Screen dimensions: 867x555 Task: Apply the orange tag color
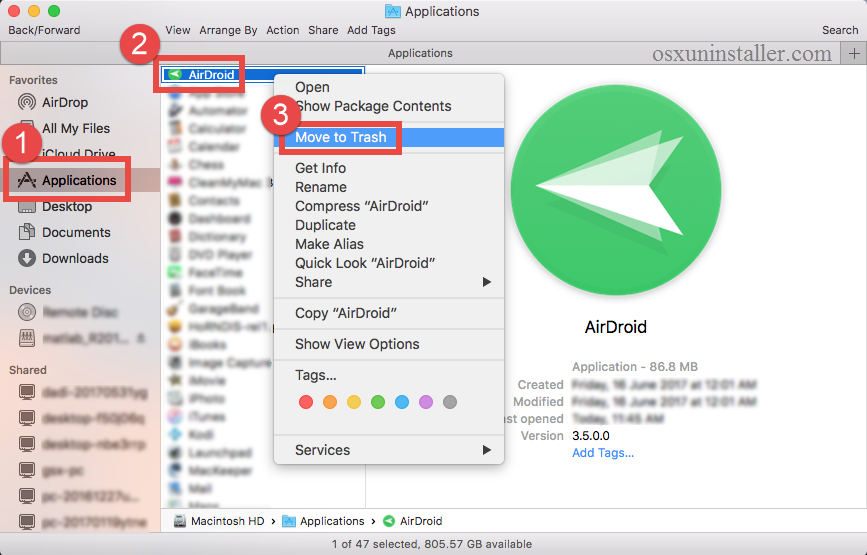coord(330,402)
